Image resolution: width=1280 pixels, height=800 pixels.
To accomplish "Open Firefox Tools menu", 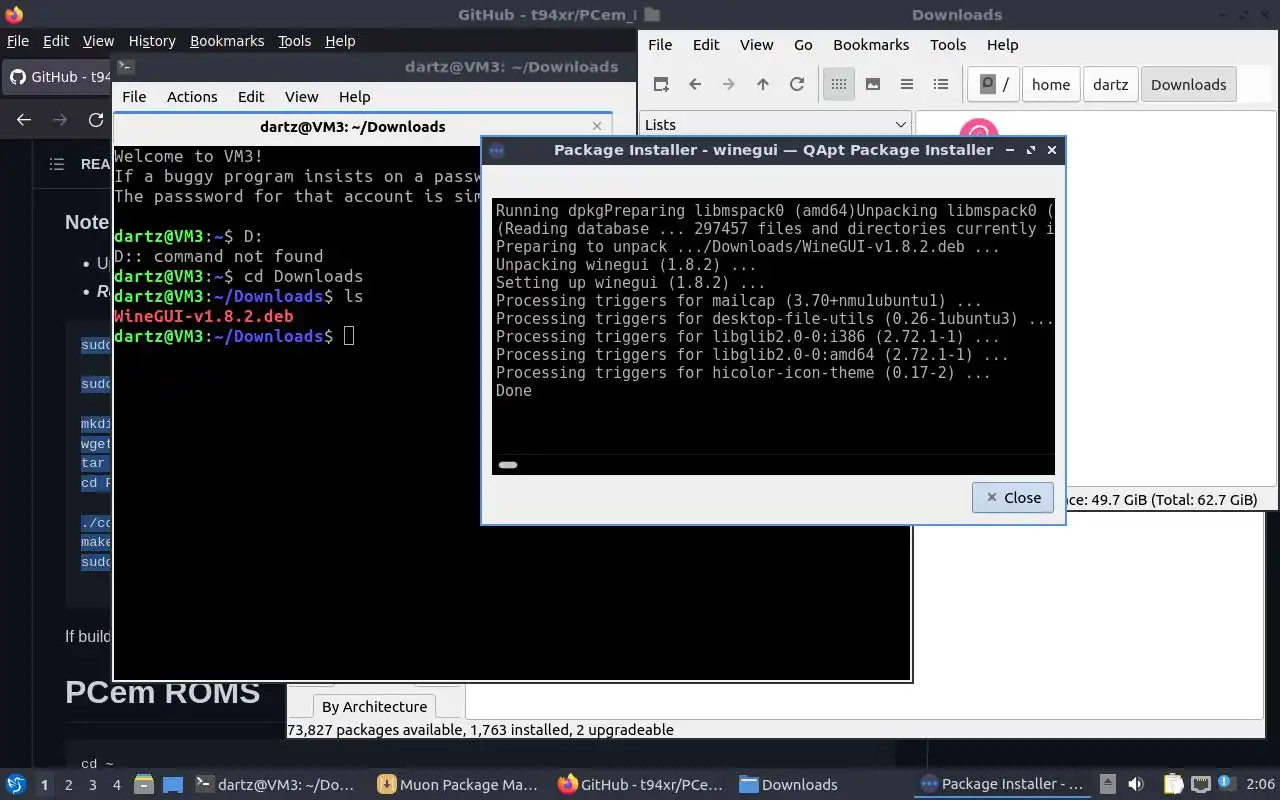I will click(x=294, y=41).
